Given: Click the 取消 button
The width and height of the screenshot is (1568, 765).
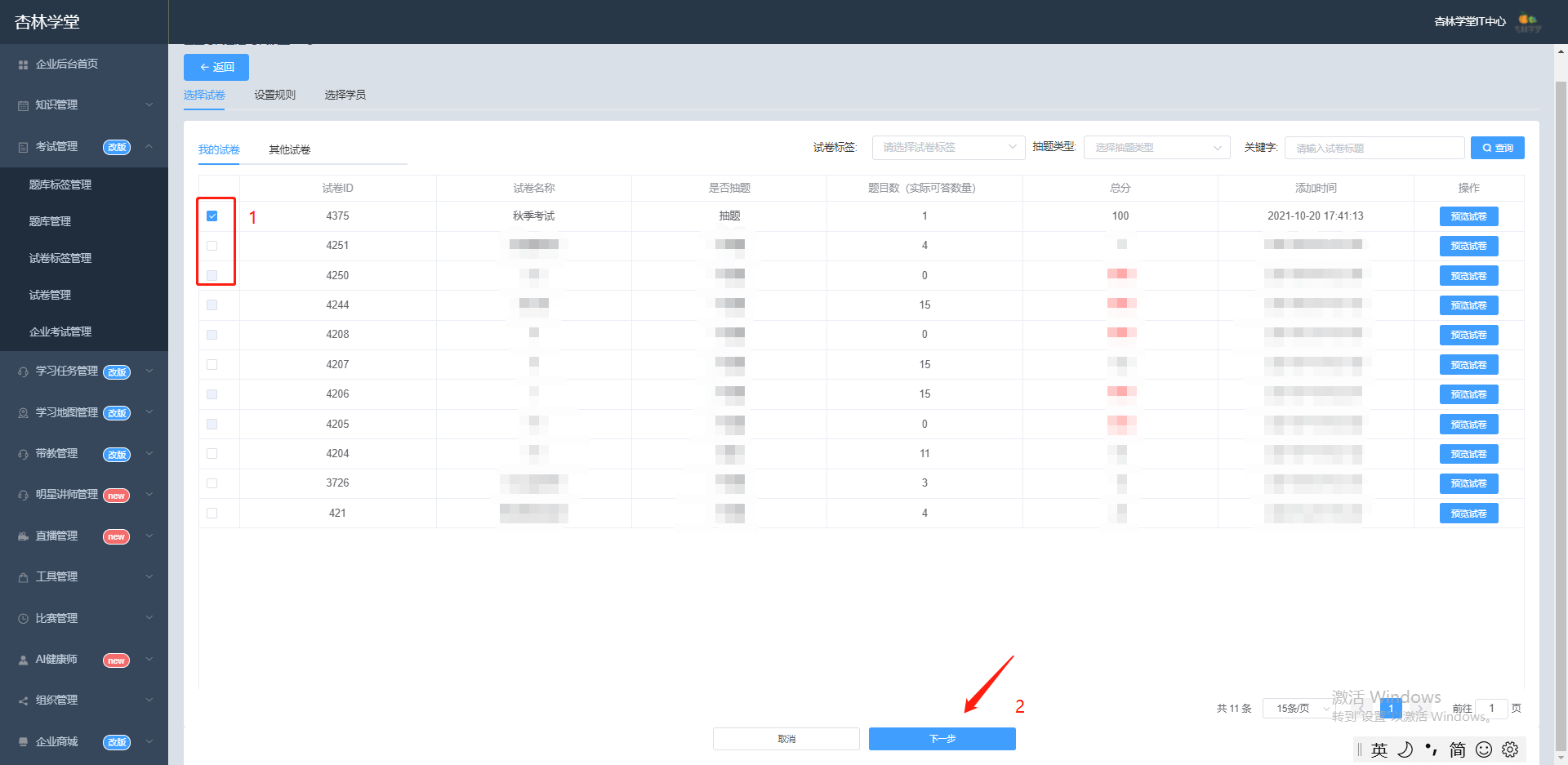Looking at the screenshot, I should click(786, 739).
